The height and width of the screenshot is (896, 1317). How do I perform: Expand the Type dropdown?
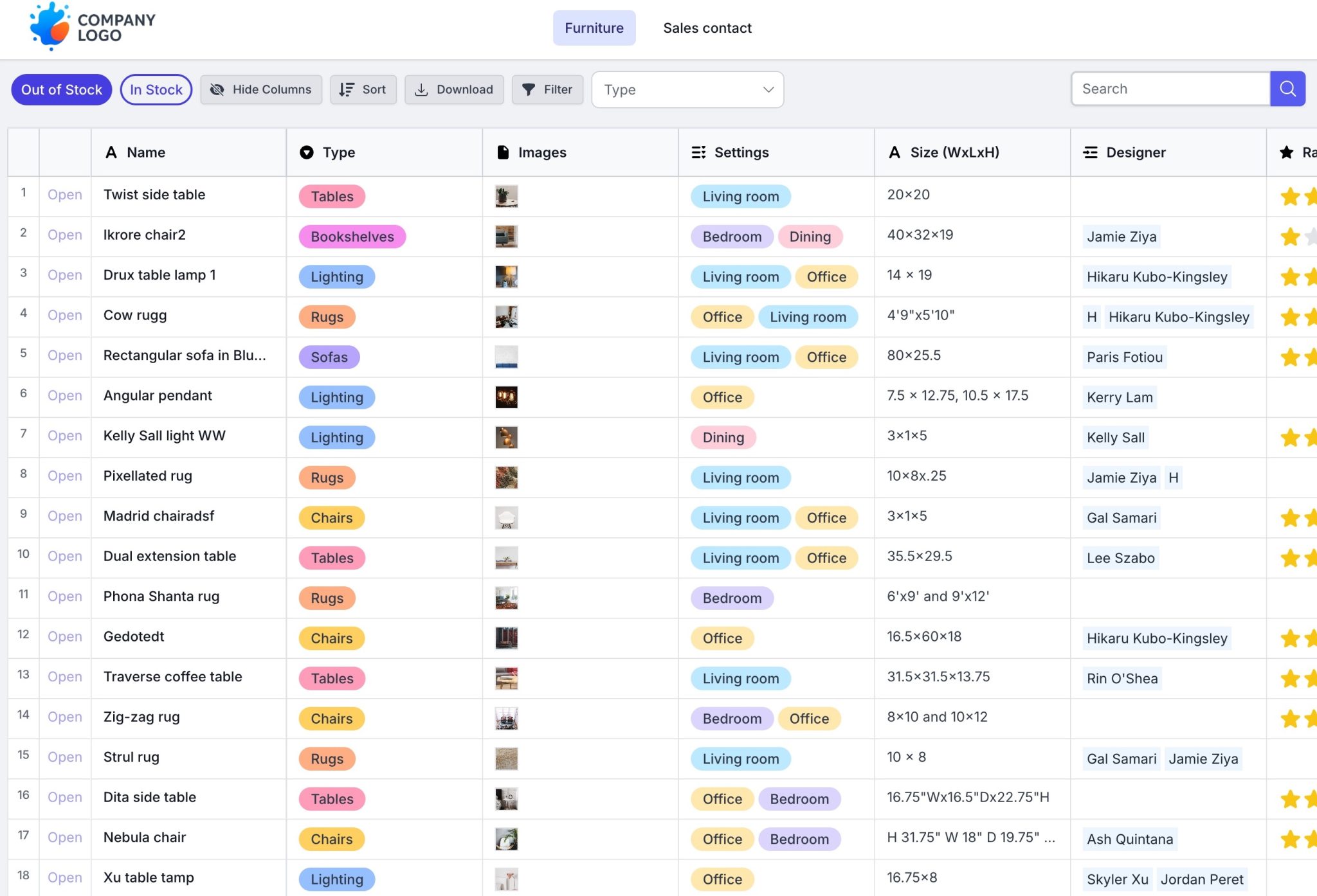click(686, 89)
